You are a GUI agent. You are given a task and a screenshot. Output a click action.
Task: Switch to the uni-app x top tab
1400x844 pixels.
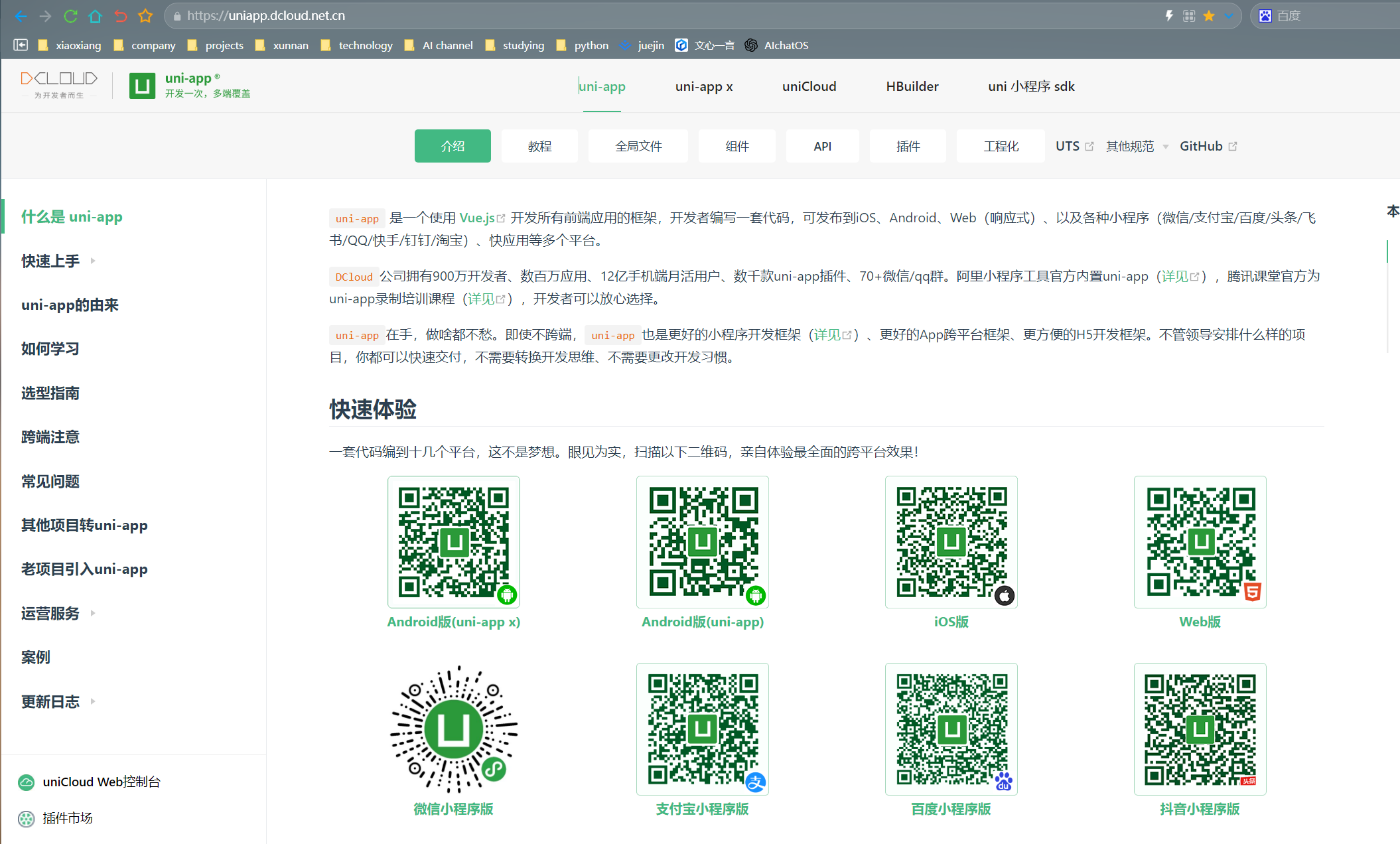pyautogui.click(x=704, y=86)
